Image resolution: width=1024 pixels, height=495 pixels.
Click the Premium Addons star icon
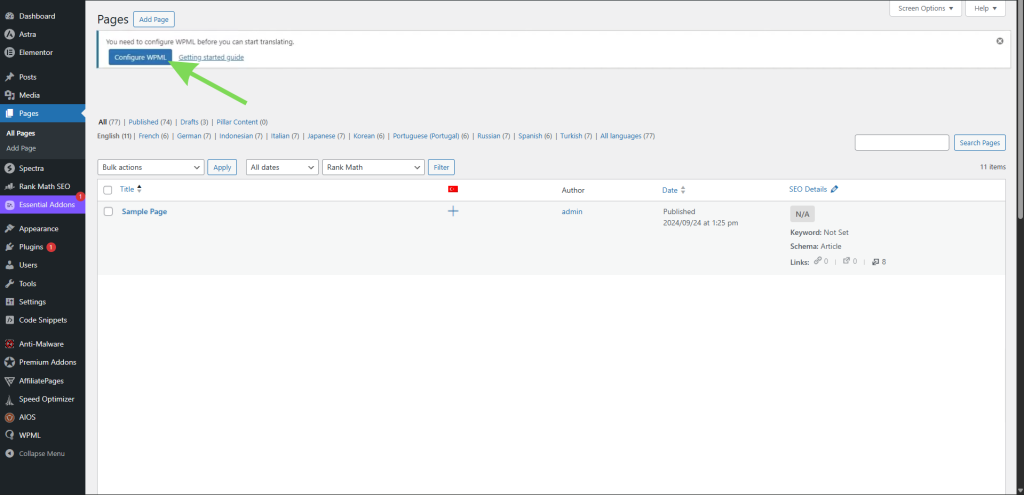(x=9, y=362)
